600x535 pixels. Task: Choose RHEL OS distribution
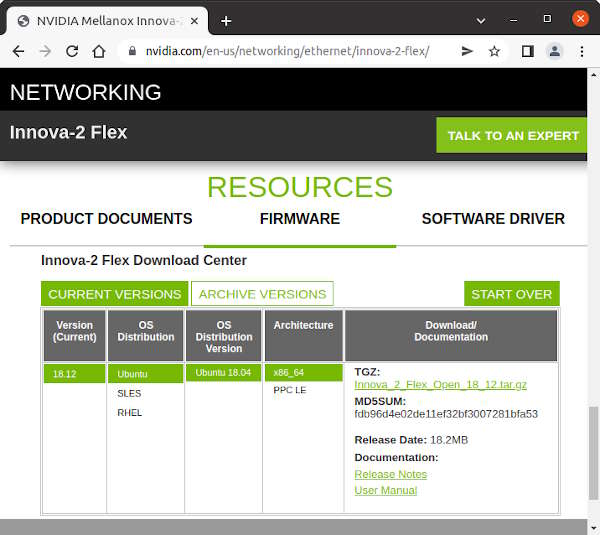[129, 413]
